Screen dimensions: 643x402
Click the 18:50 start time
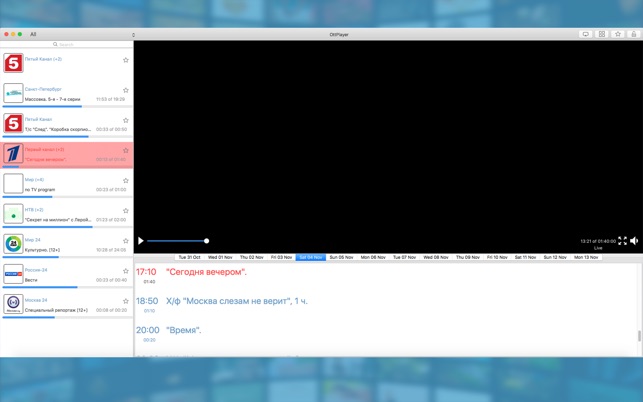[x=147, y=301]
